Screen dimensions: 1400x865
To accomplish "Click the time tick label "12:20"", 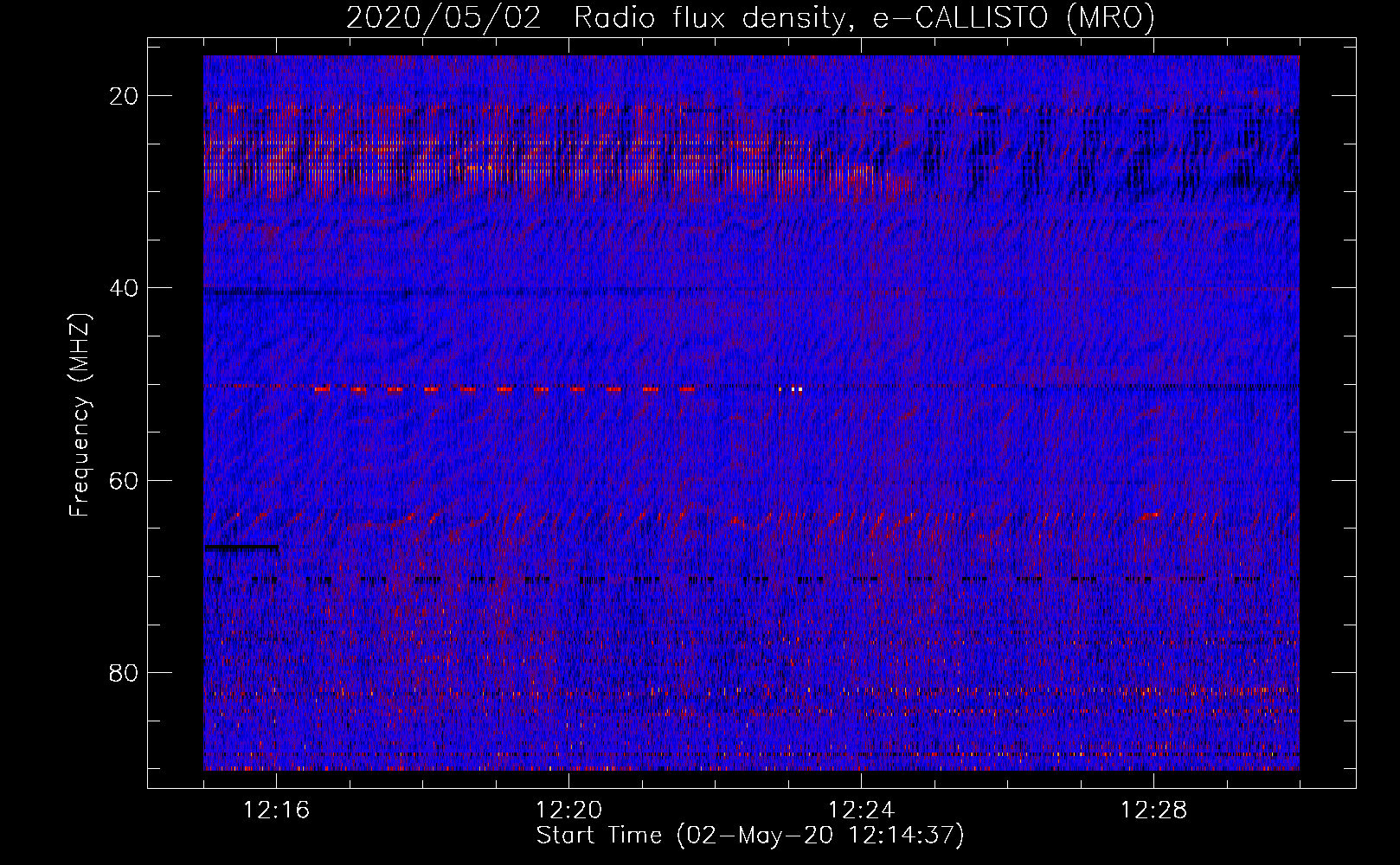I will tap(569, 810).
